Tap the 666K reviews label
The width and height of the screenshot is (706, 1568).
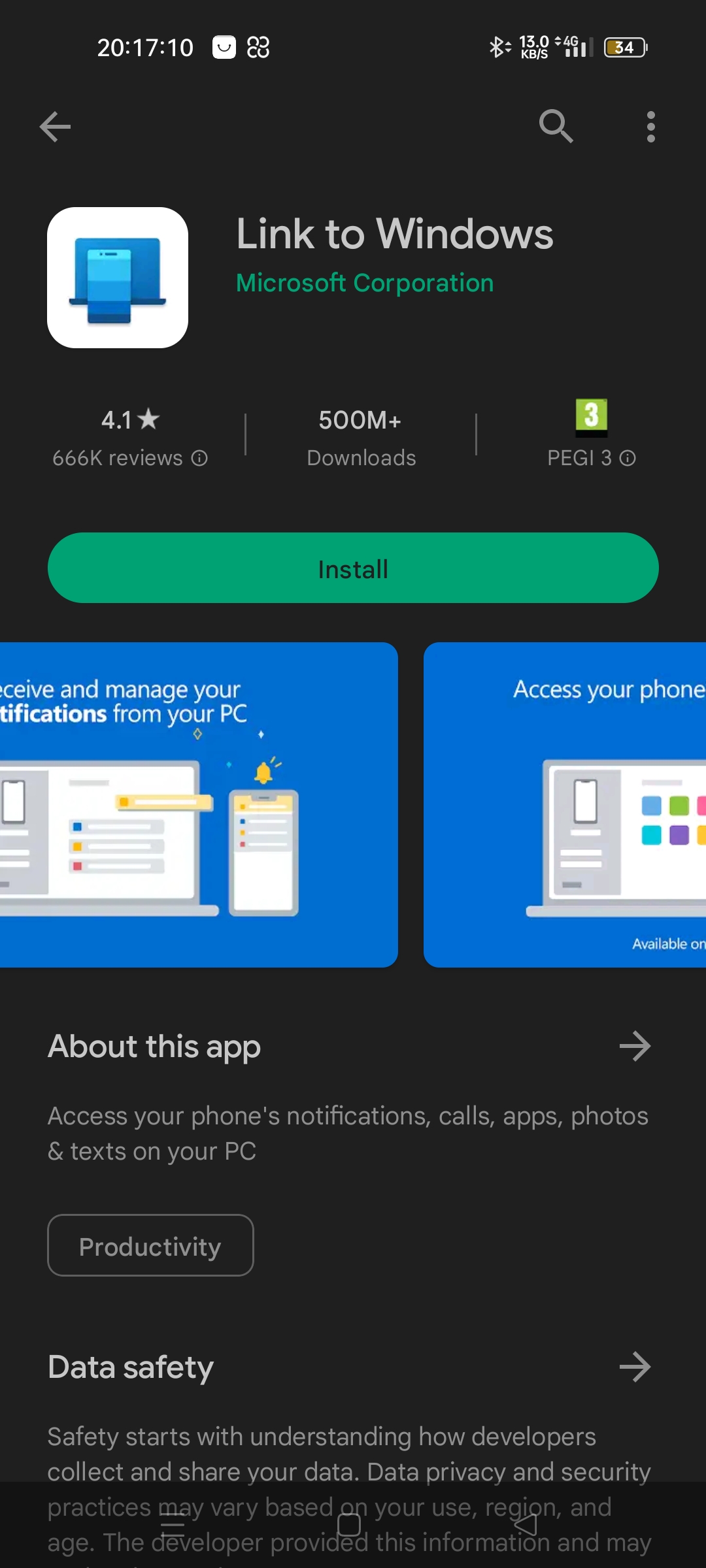tap(118, 459)
